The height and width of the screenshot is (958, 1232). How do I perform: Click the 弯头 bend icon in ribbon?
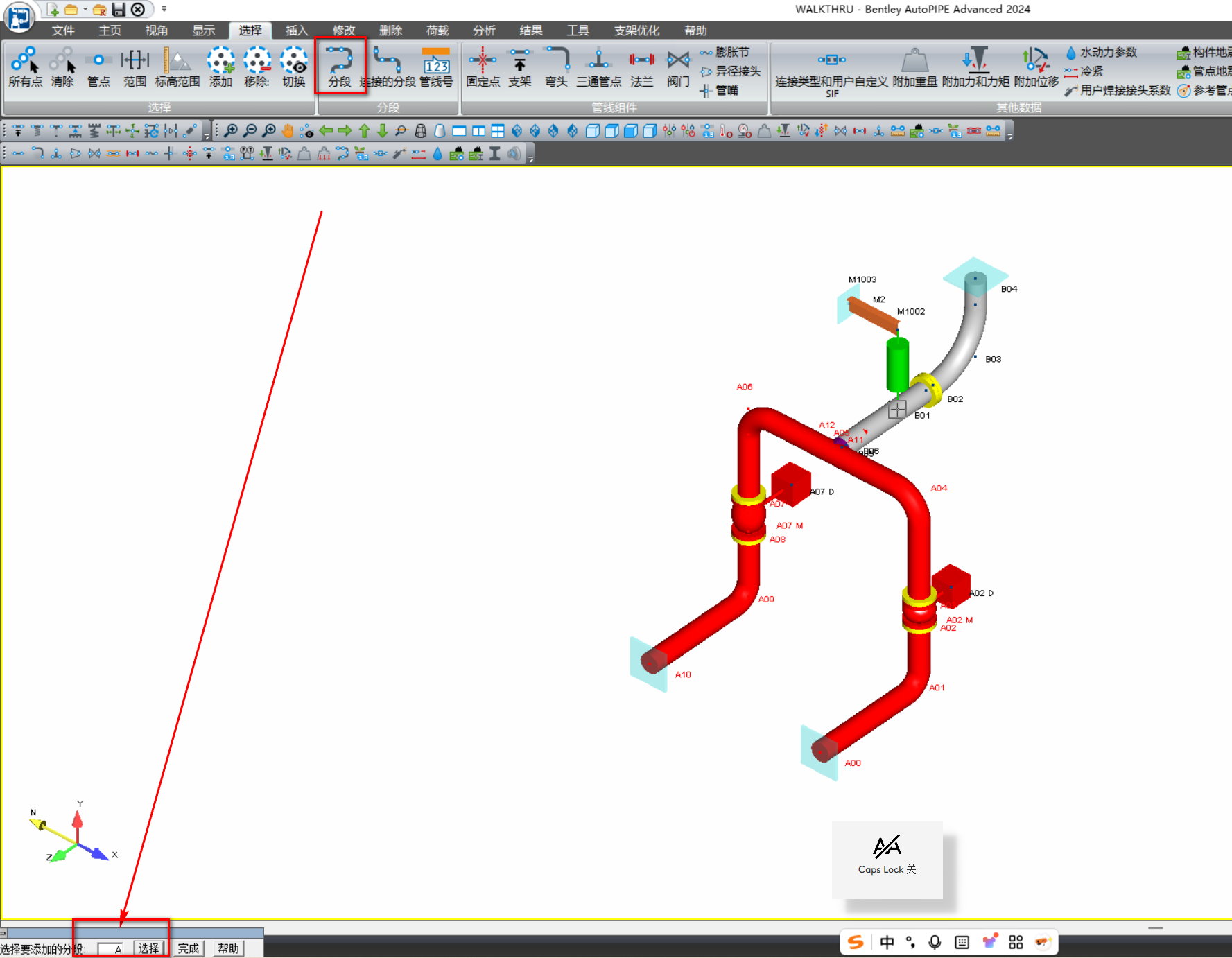556,67
